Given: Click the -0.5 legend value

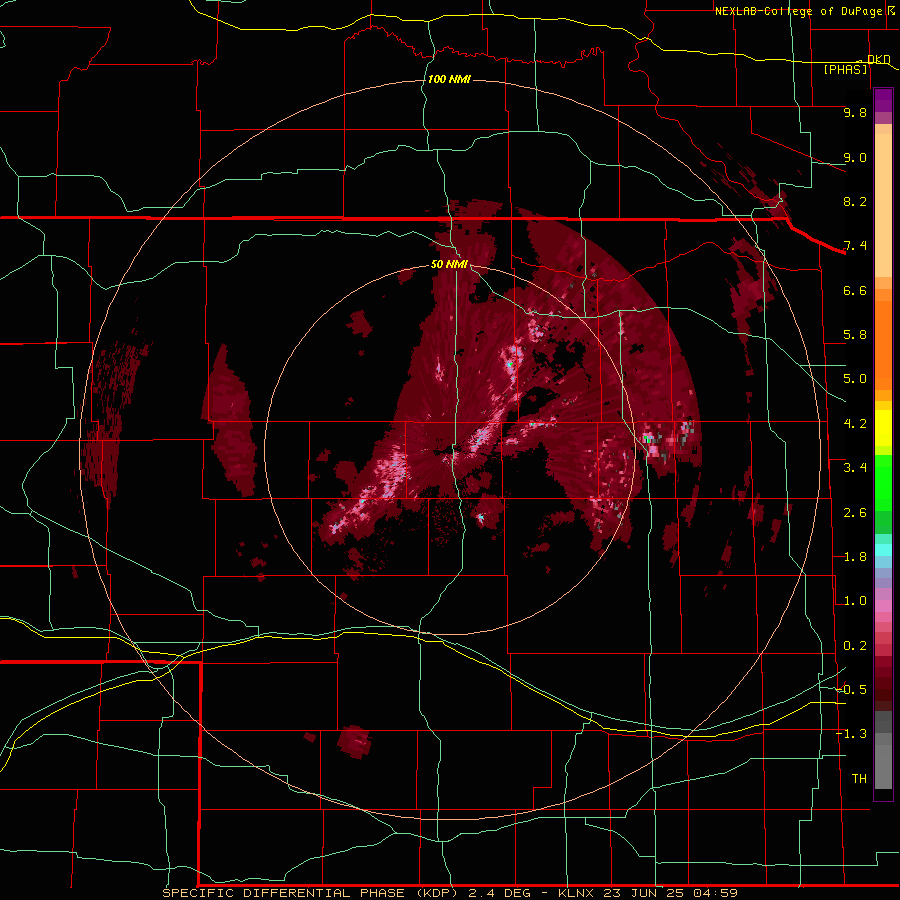Looking at the screenshot, I should (x=851, y=690).
